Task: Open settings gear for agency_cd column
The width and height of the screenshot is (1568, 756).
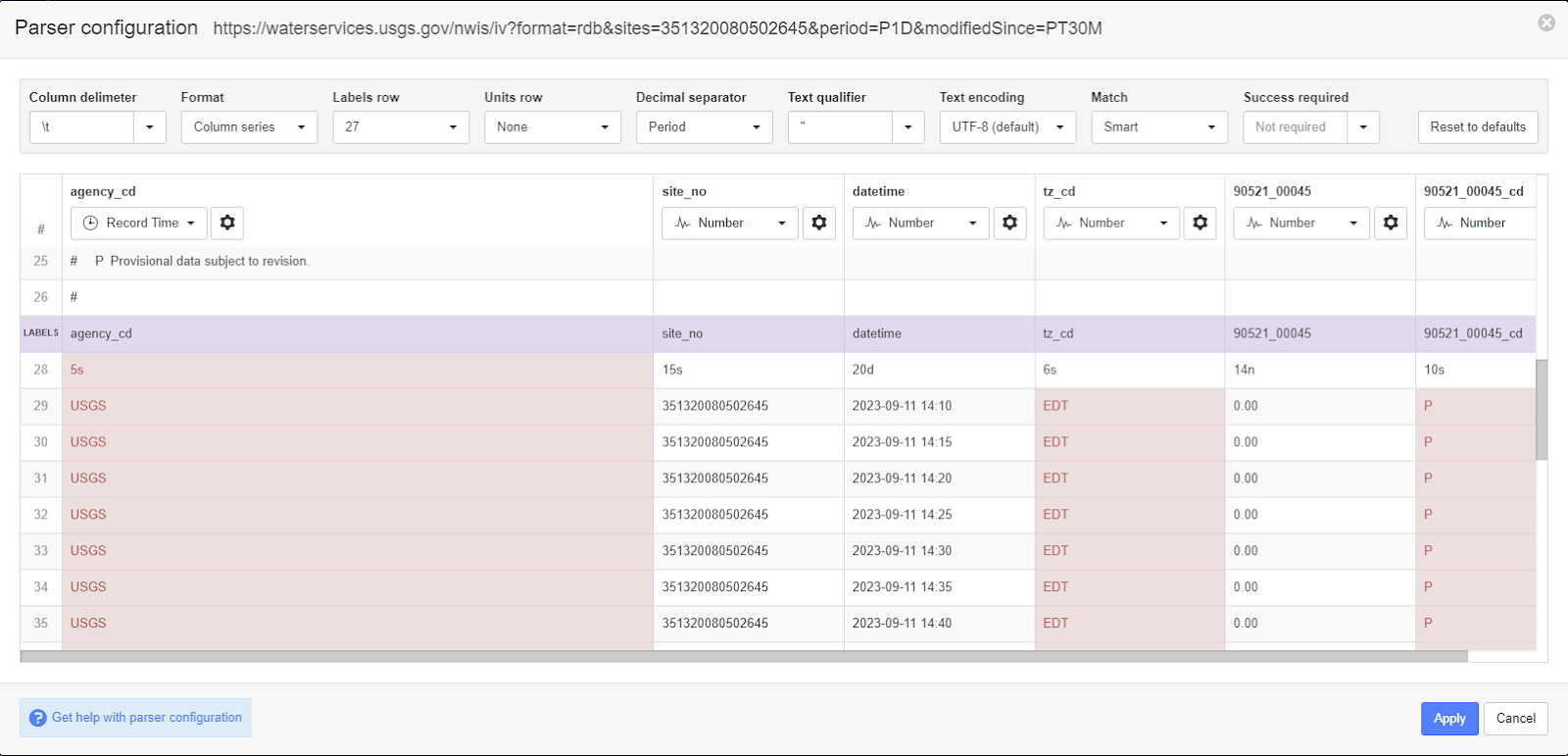Action: click(227, 223)
